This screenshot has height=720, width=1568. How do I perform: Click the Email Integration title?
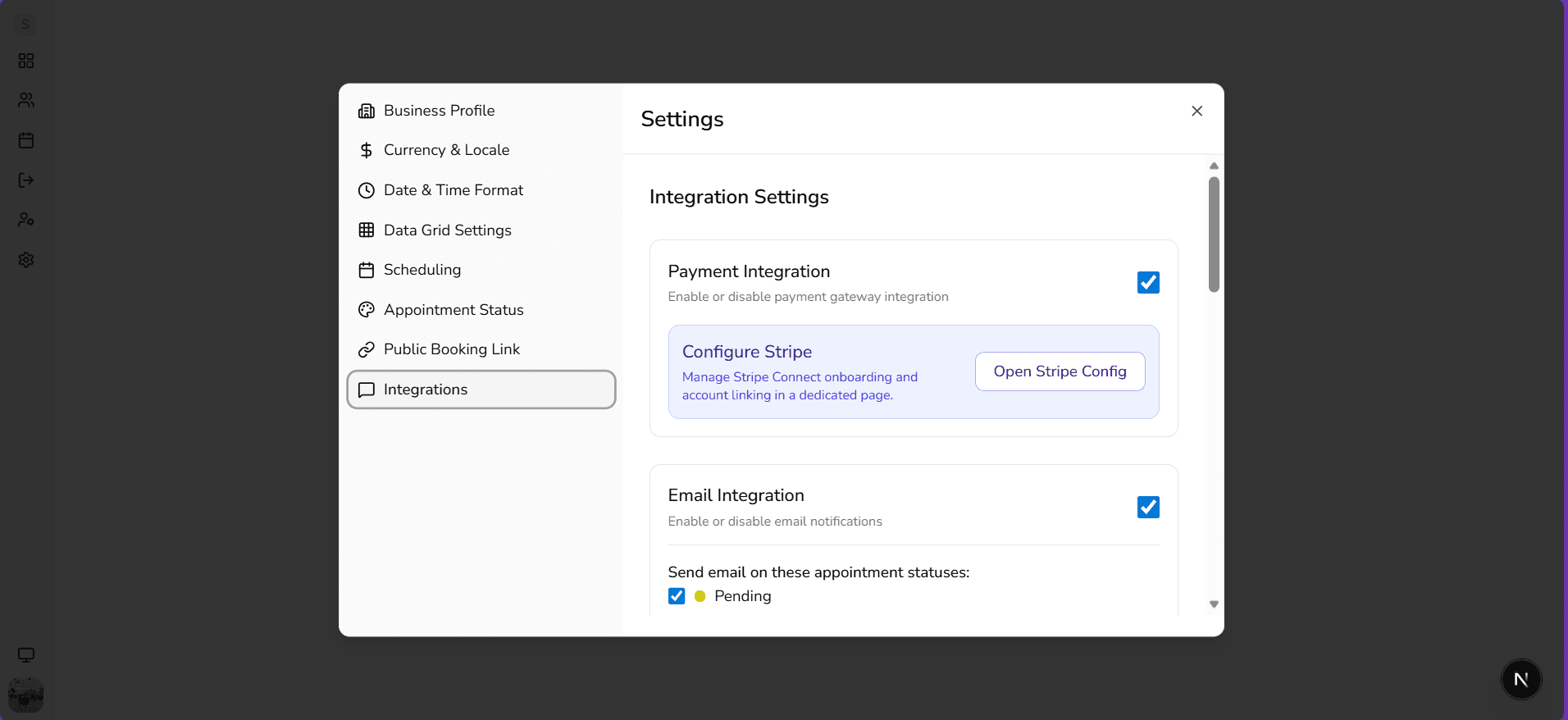[736, 495]
